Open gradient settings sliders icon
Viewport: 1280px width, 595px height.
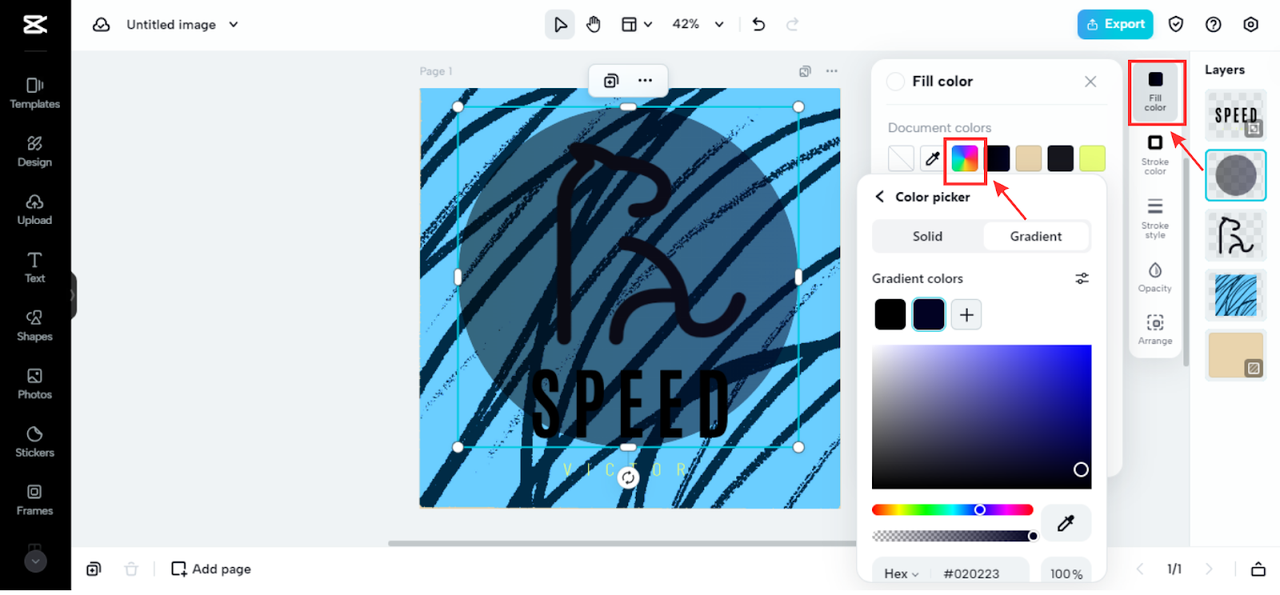(x=1081, y=278)
